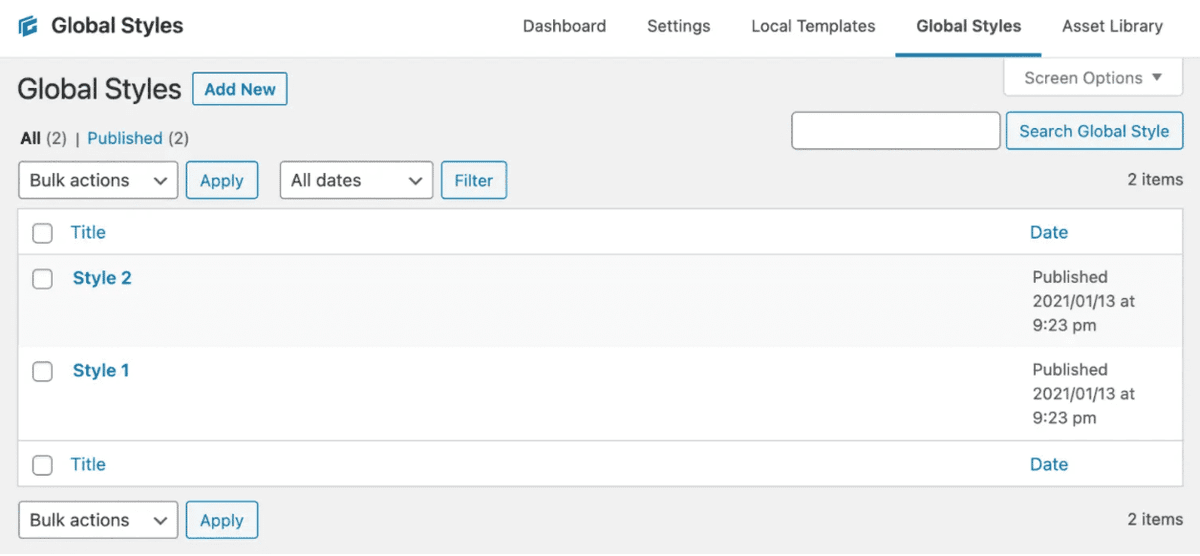Focus the global style search input field
The width and height of the screenshot is (1200, 556).
click(895, 131)
